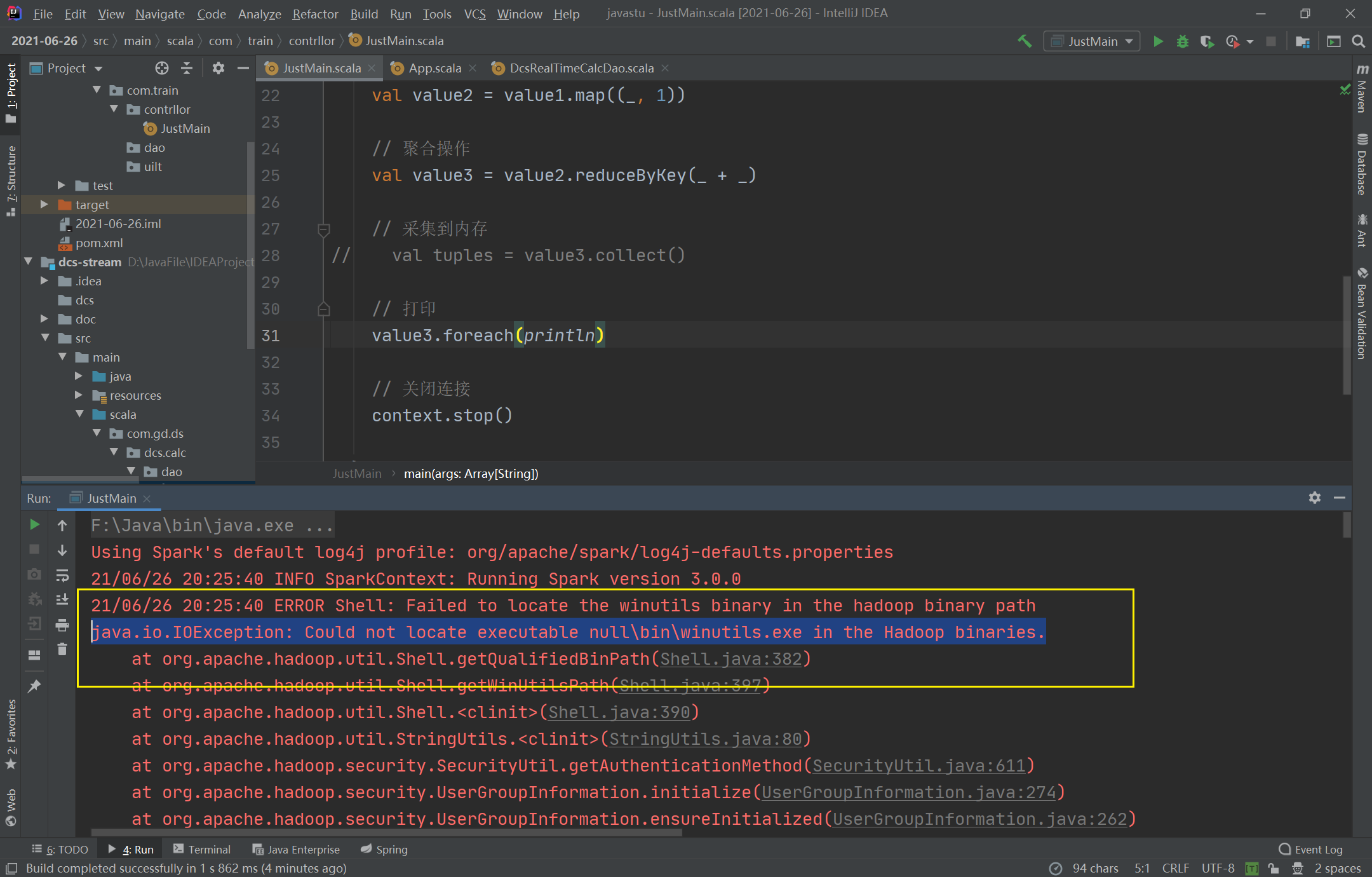This screenshot has width=1372, height=877.
Task: Open Search Everywhere magnifier icon
Action: pos(1358,41)
